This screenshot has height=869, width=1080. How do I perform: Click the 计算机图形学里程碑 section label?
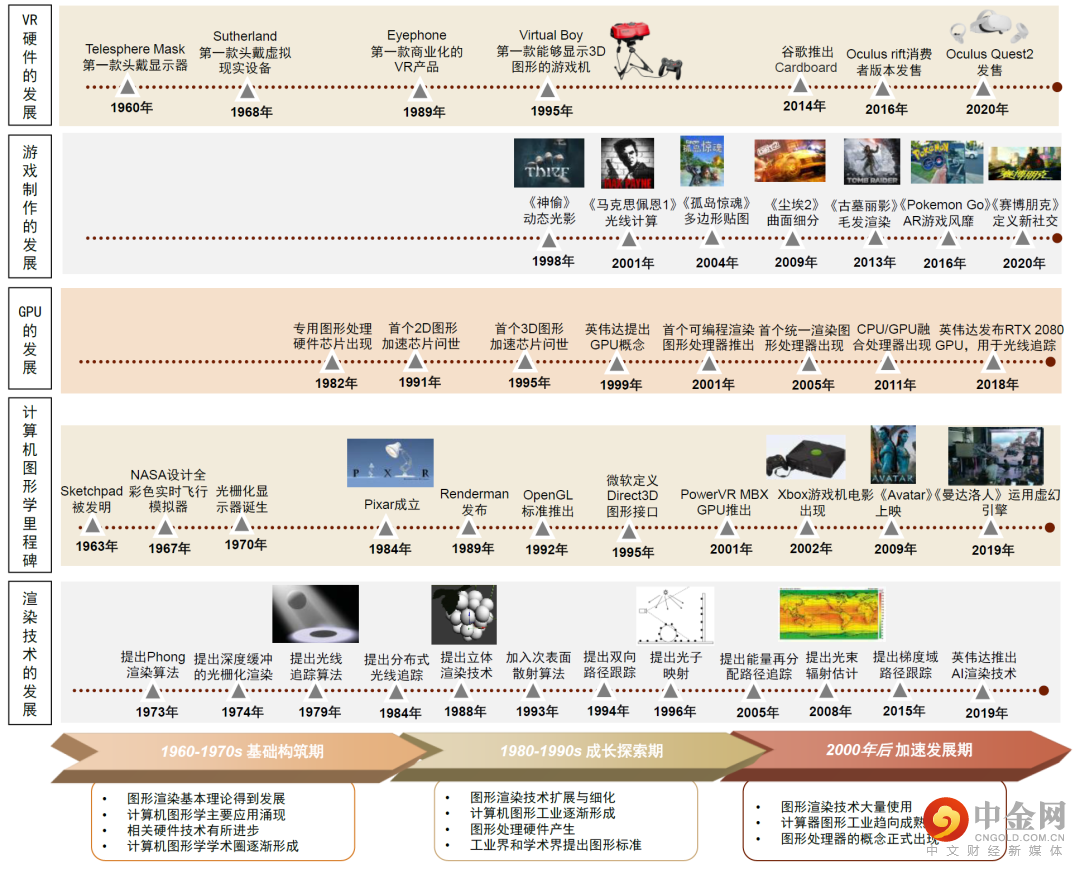[x=30, y=485]
